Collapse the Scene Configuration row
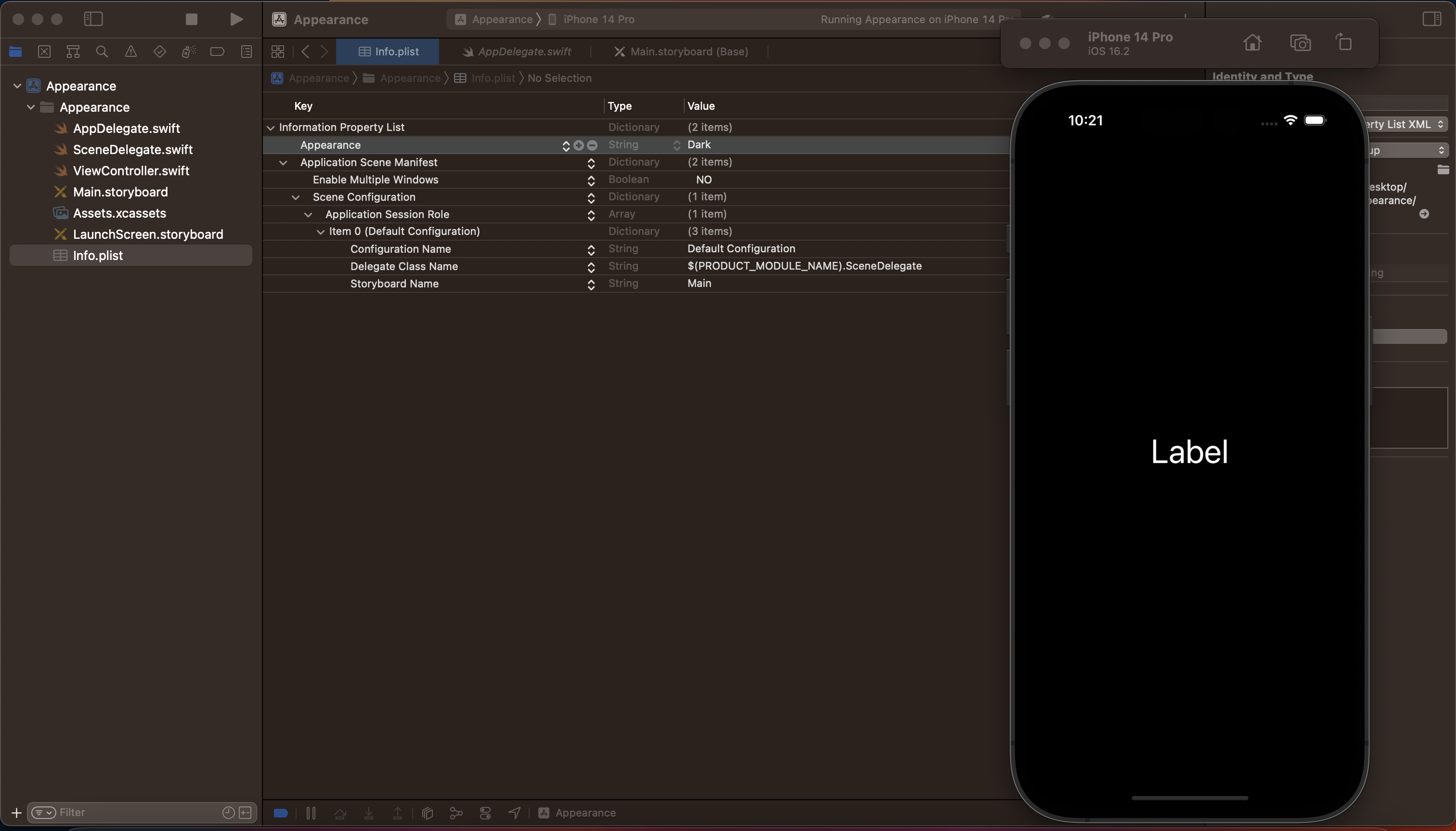1456x831 pixels. pos(296,197)
